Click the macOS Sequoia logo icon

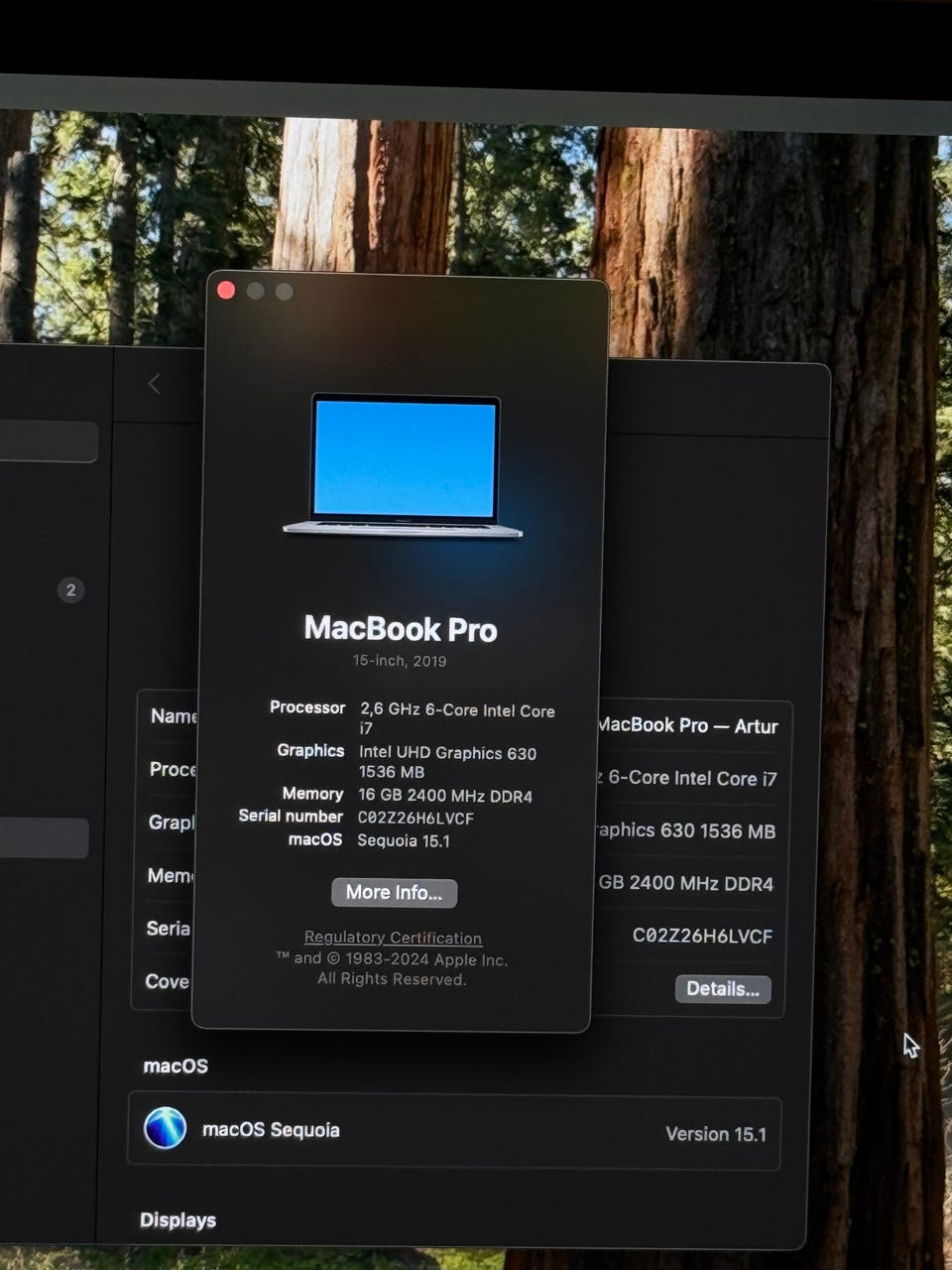click(165, 1128)
